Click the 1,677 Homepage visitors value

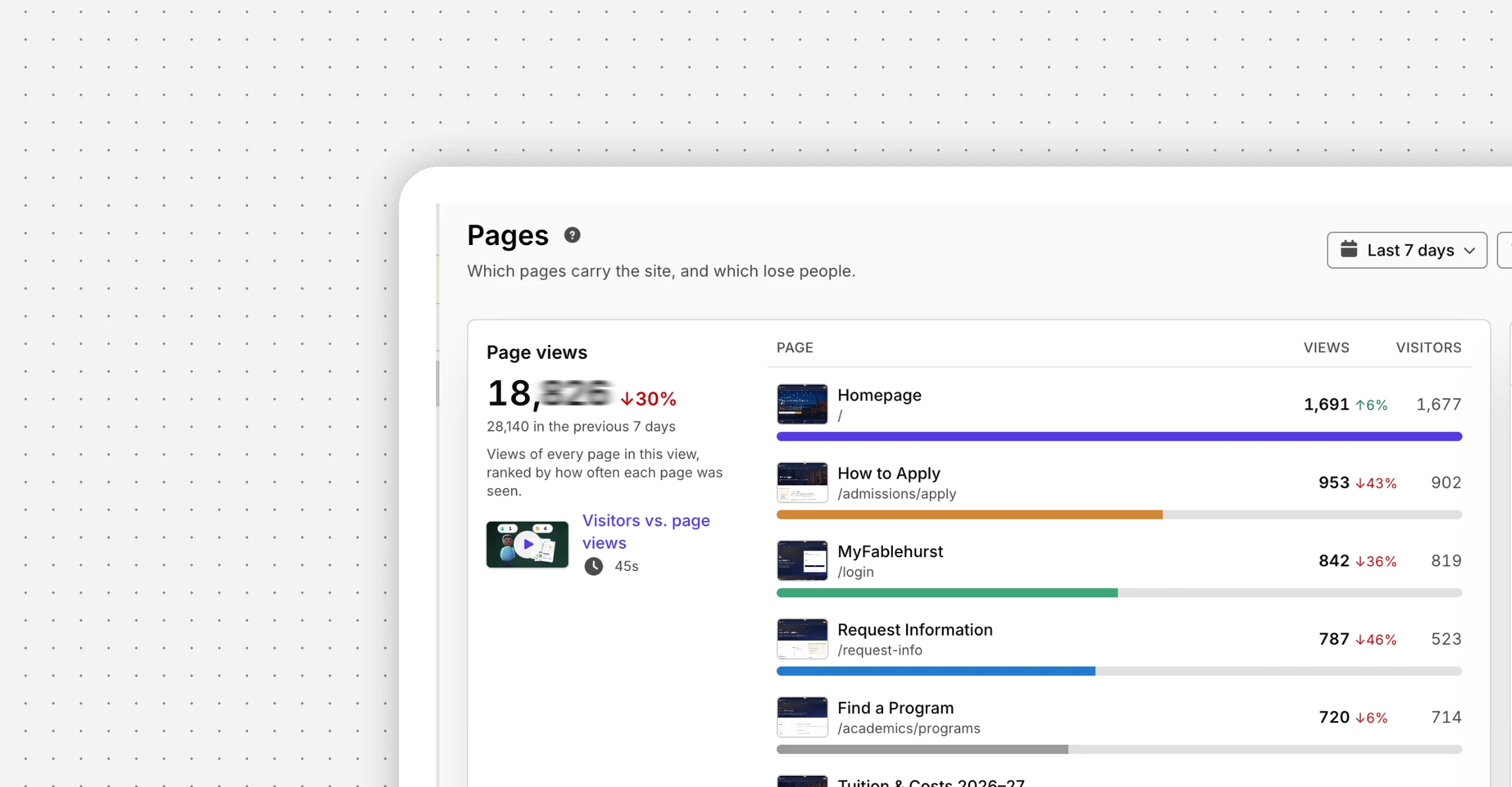(1439, 404)
